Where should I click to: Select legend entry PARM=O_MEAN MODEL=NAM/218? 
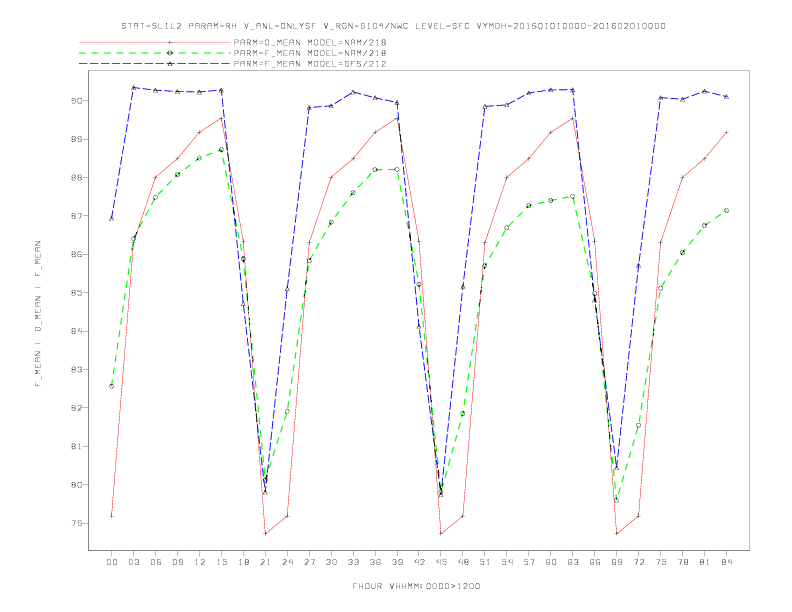[x=310, y=42]
